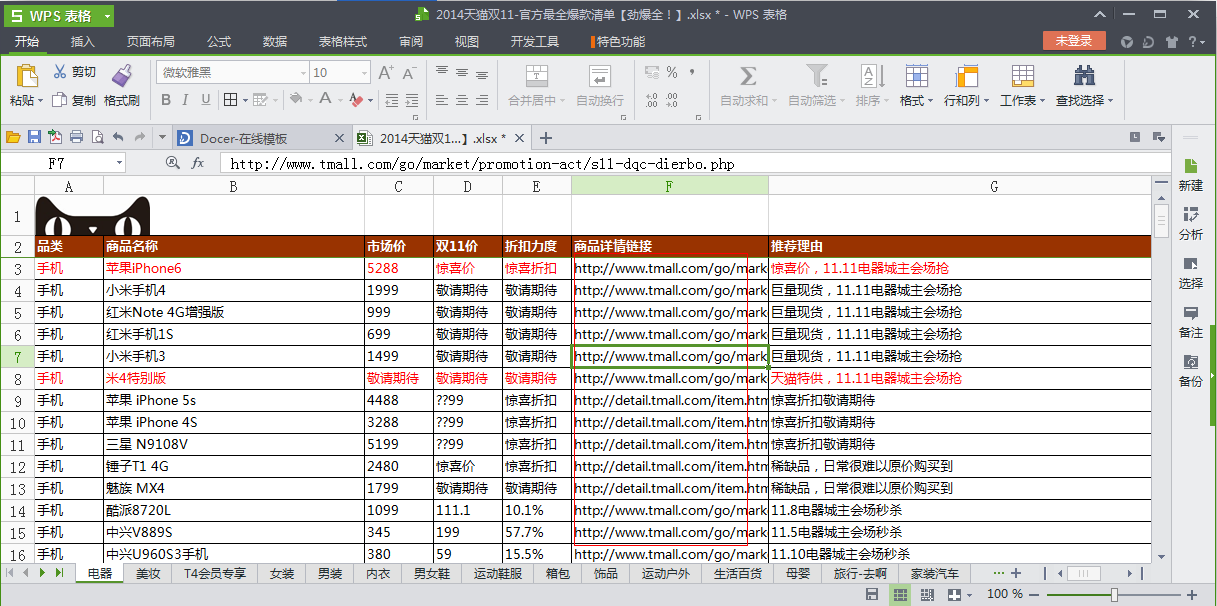Toggle Bold formatting
This screenshot has height=606, width=1217.
point(166,100)
